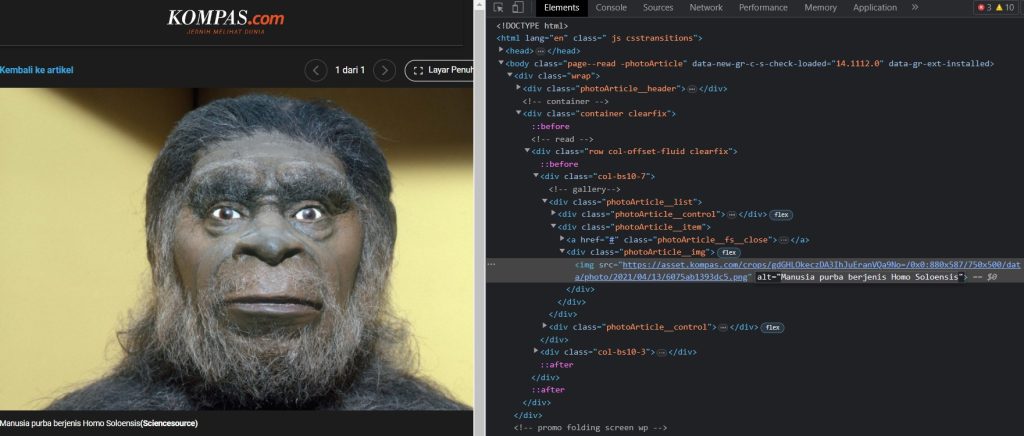
Task: Open the Sources tab
Action: tap(658, 8)
